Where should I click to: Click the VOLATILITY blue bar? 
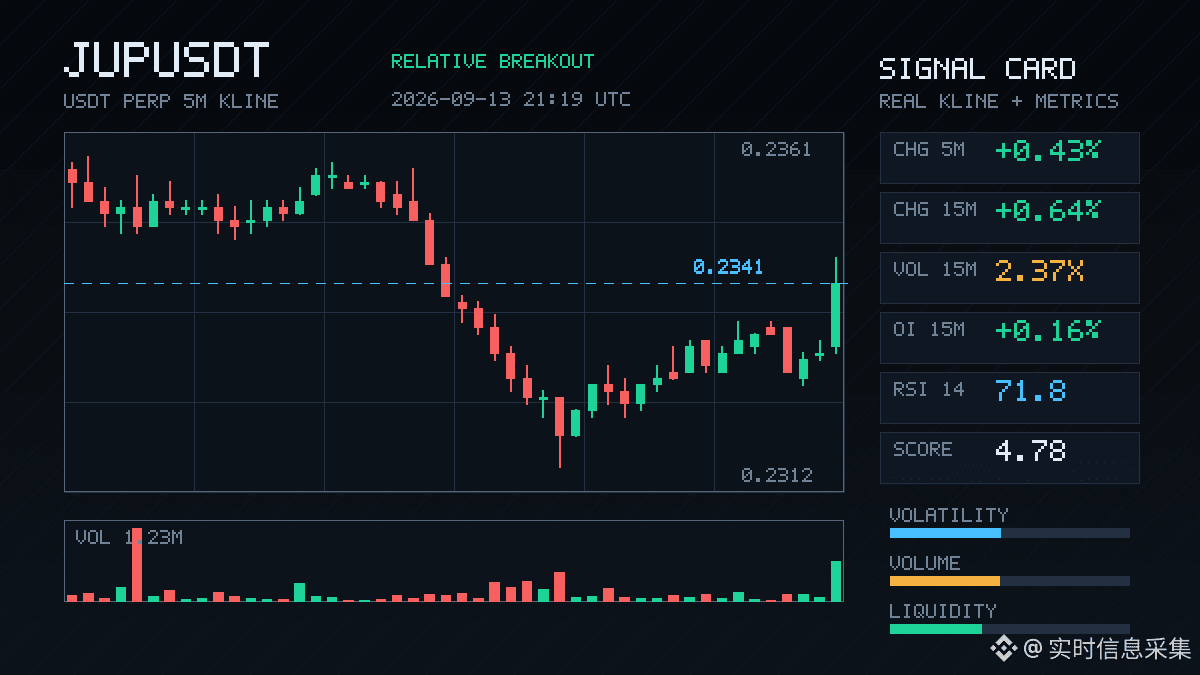[x=945, y=533]
